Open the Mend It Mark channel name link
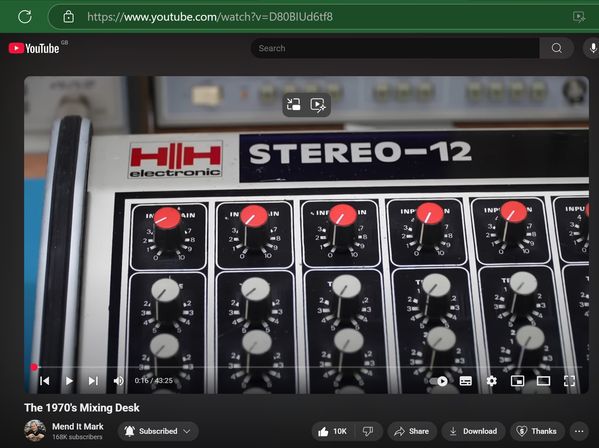This screenshot has width=599, height=448. click(x=78, y=426)
